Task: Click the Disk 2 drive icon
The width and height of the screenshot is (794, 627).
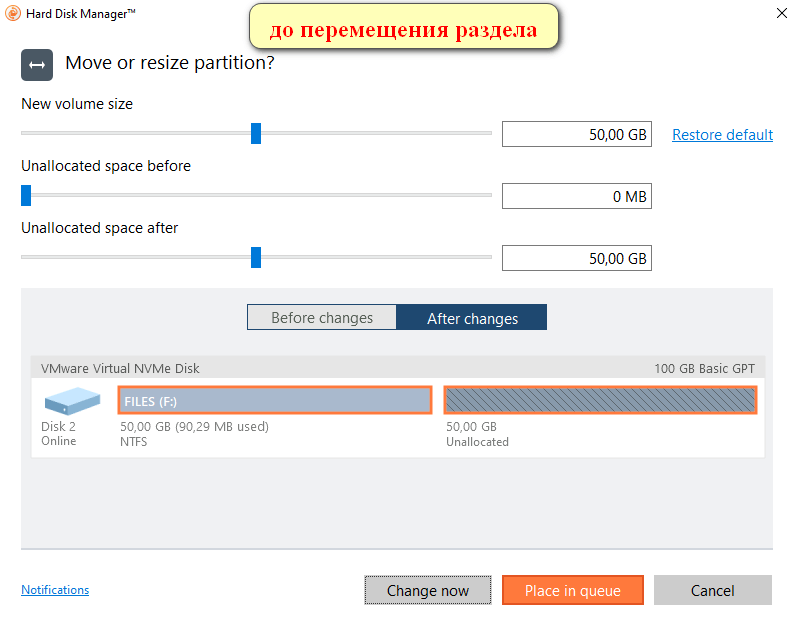Action: 71,402
